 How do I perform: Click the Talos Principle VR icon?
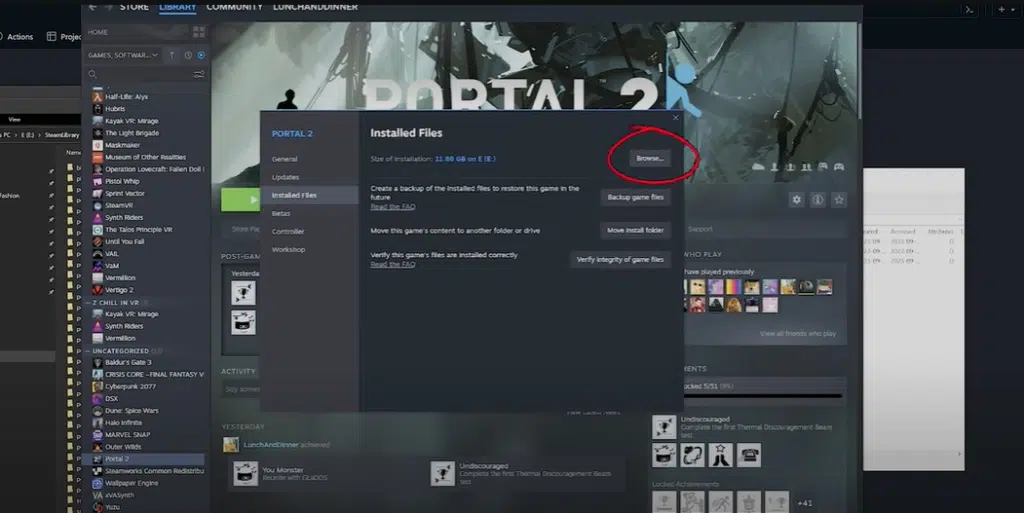[x=97, y=230]
